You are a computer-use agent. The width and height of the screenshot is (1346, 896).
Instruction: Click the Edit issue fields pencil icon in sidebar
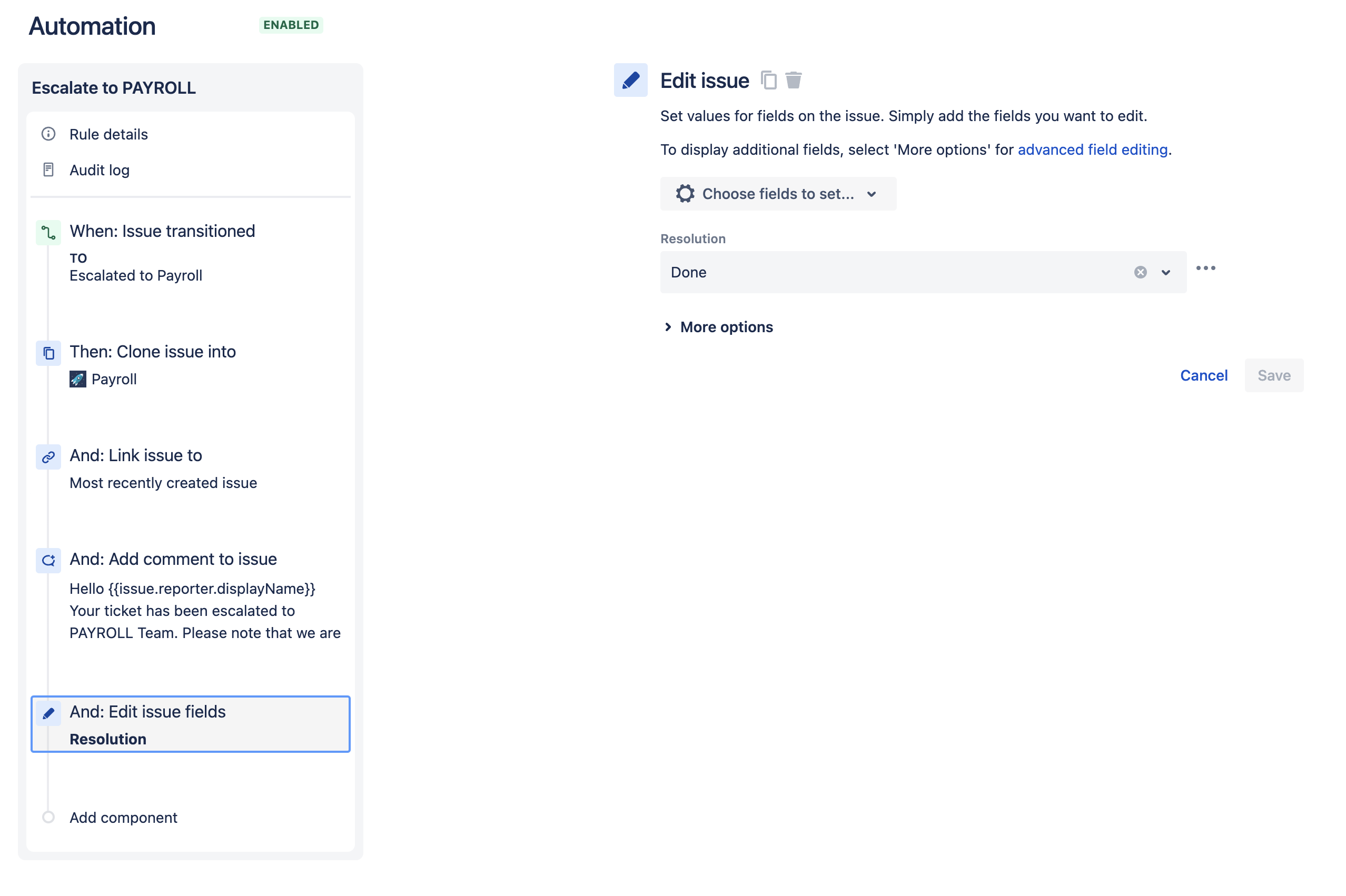(x=48, y=713)
